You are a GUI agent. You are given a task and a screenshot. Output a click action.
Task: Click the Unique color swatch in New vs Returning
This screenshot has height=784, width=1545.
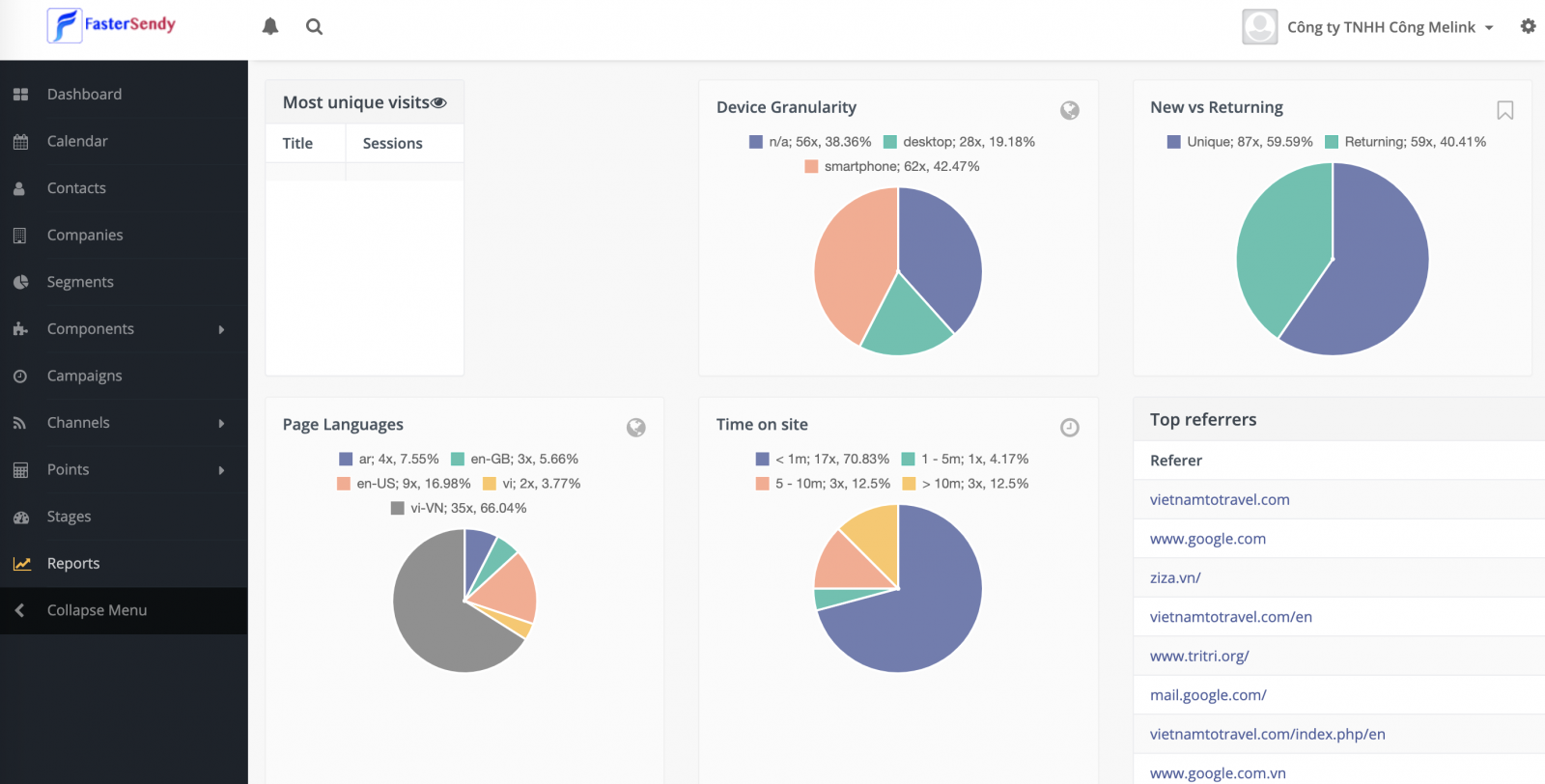point(1174,142)
